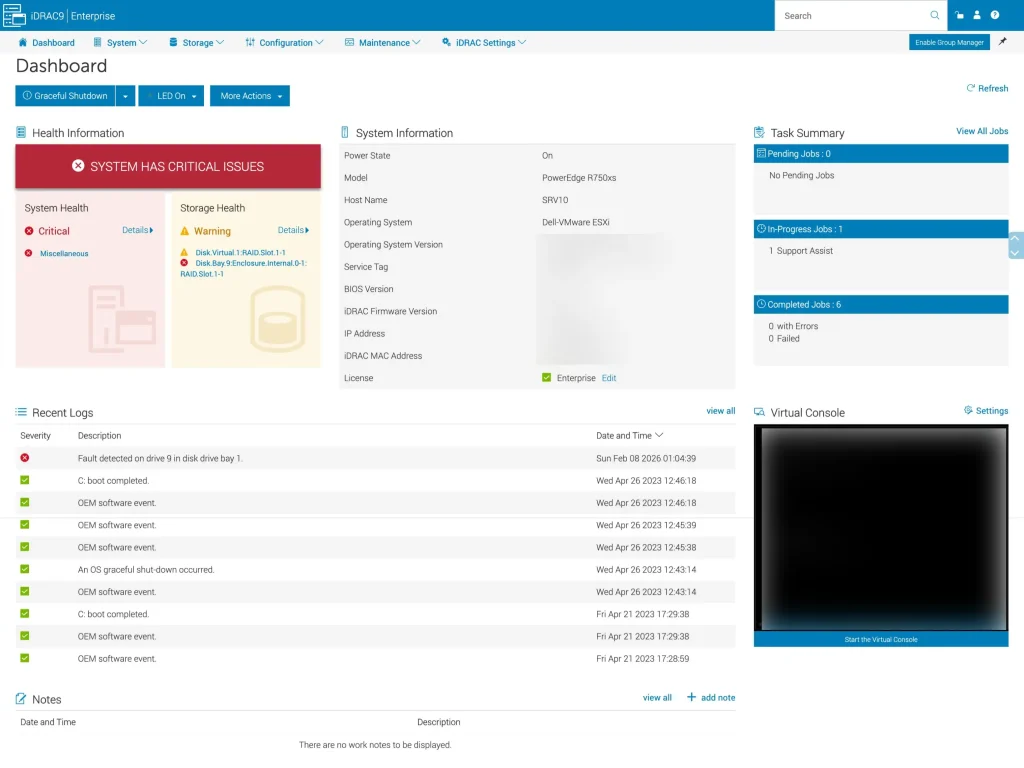Click the search magnifier icon

point(934,15)
